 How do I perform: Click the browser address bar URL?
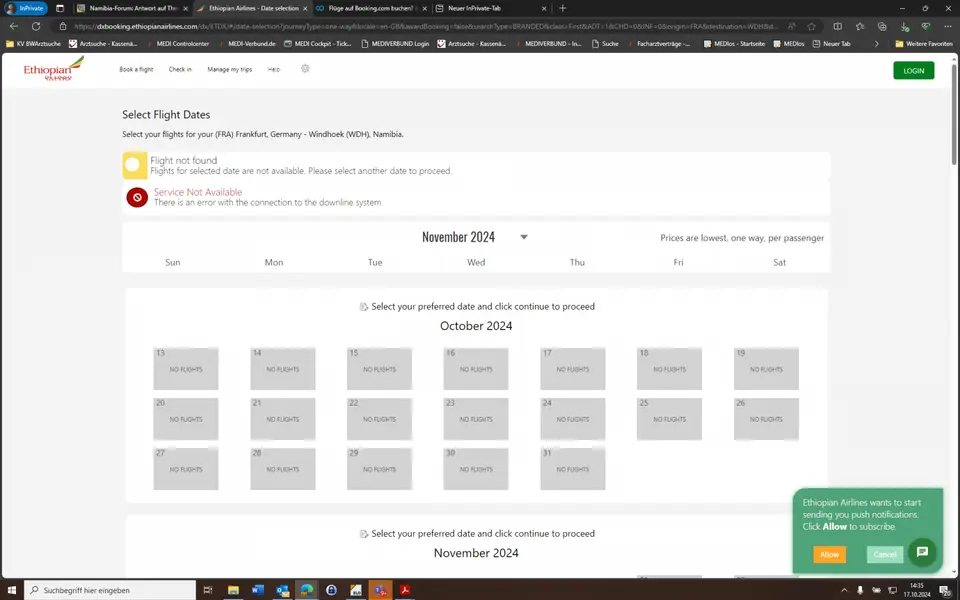pos(426,26)
